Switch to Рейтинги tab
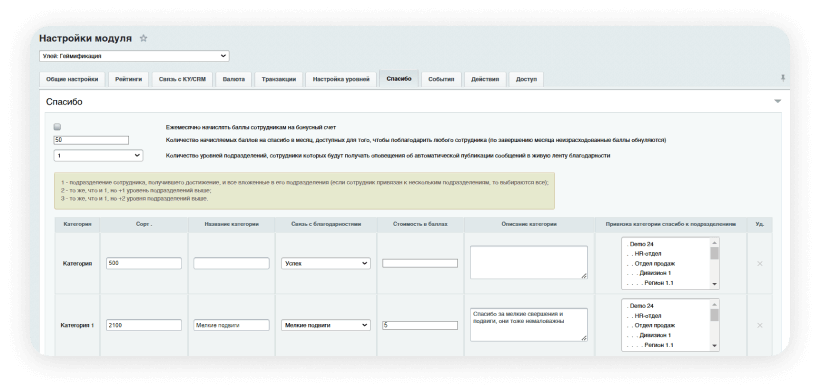The width and height of the screenshot is (820, 390). point(128,79)
